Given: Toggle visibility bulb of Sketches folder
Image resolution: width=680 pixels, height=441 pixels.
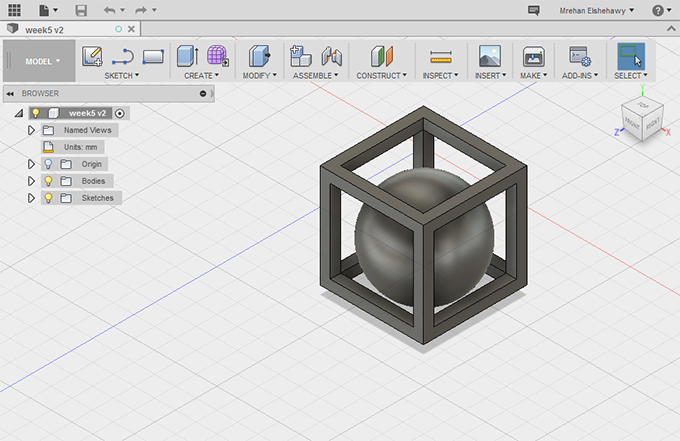Looking at the screenshot, I should (47, 198).
